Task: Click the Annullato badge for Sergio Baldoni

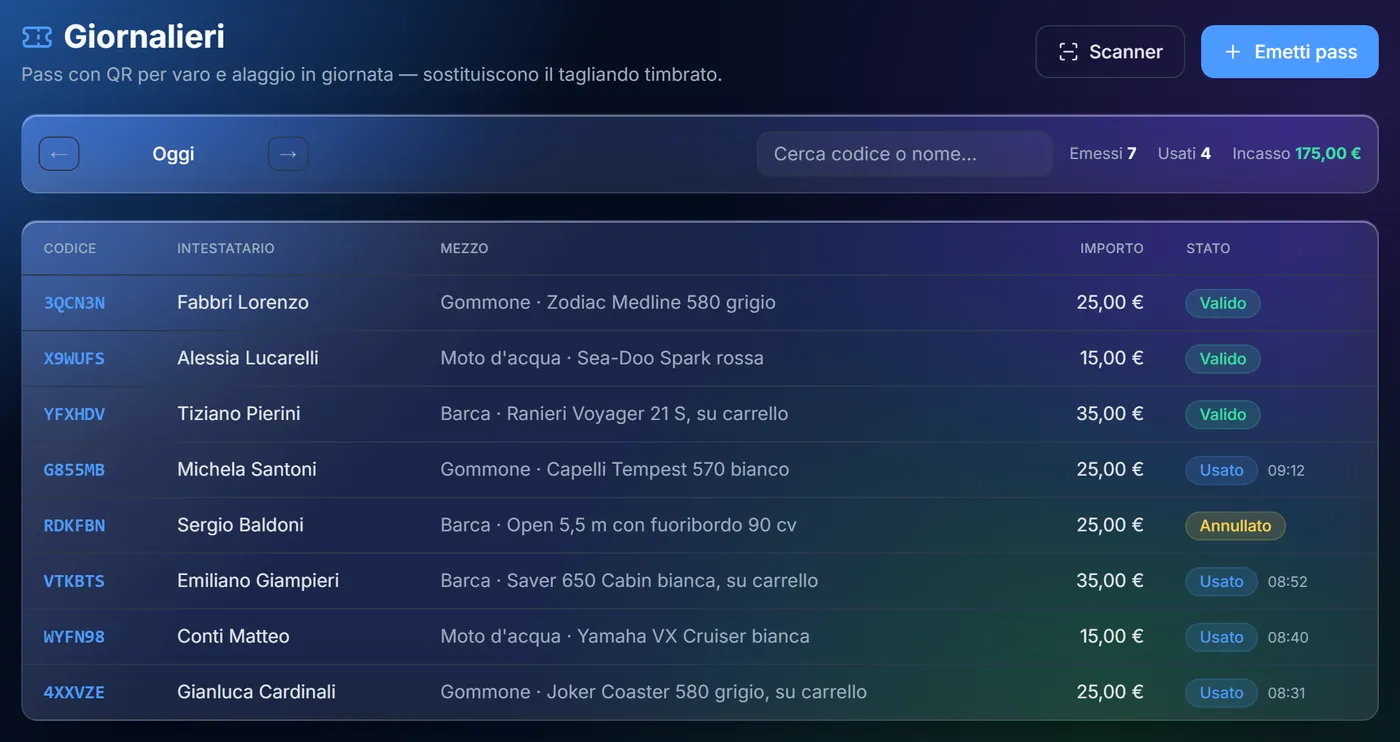Action: click(1235, 526)
